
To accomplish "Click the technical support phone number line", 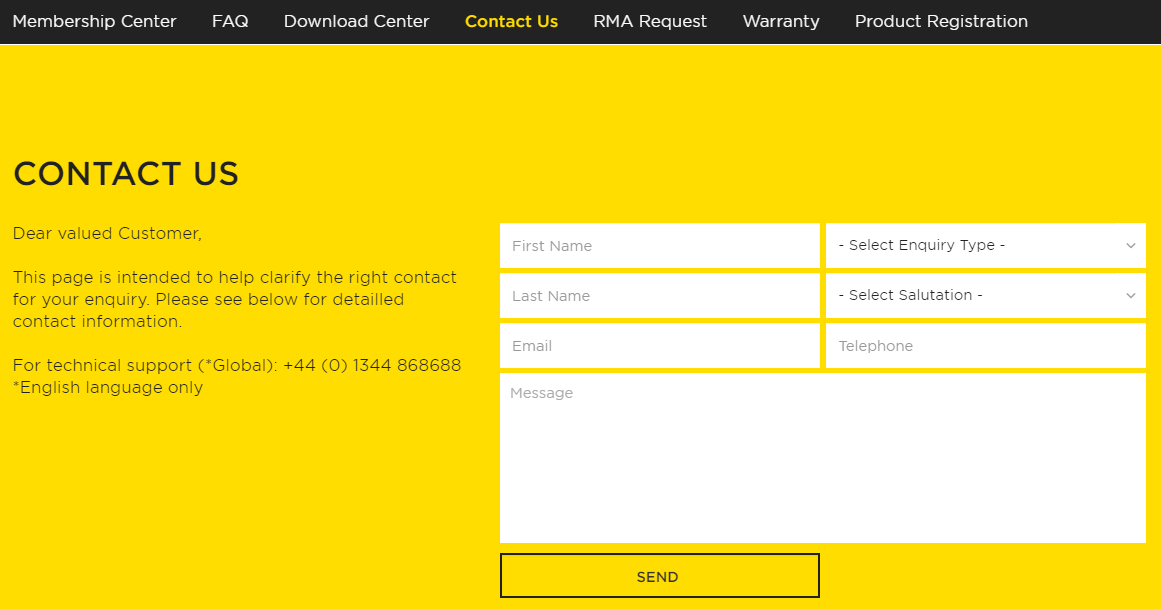I will (x=237, y=365).
